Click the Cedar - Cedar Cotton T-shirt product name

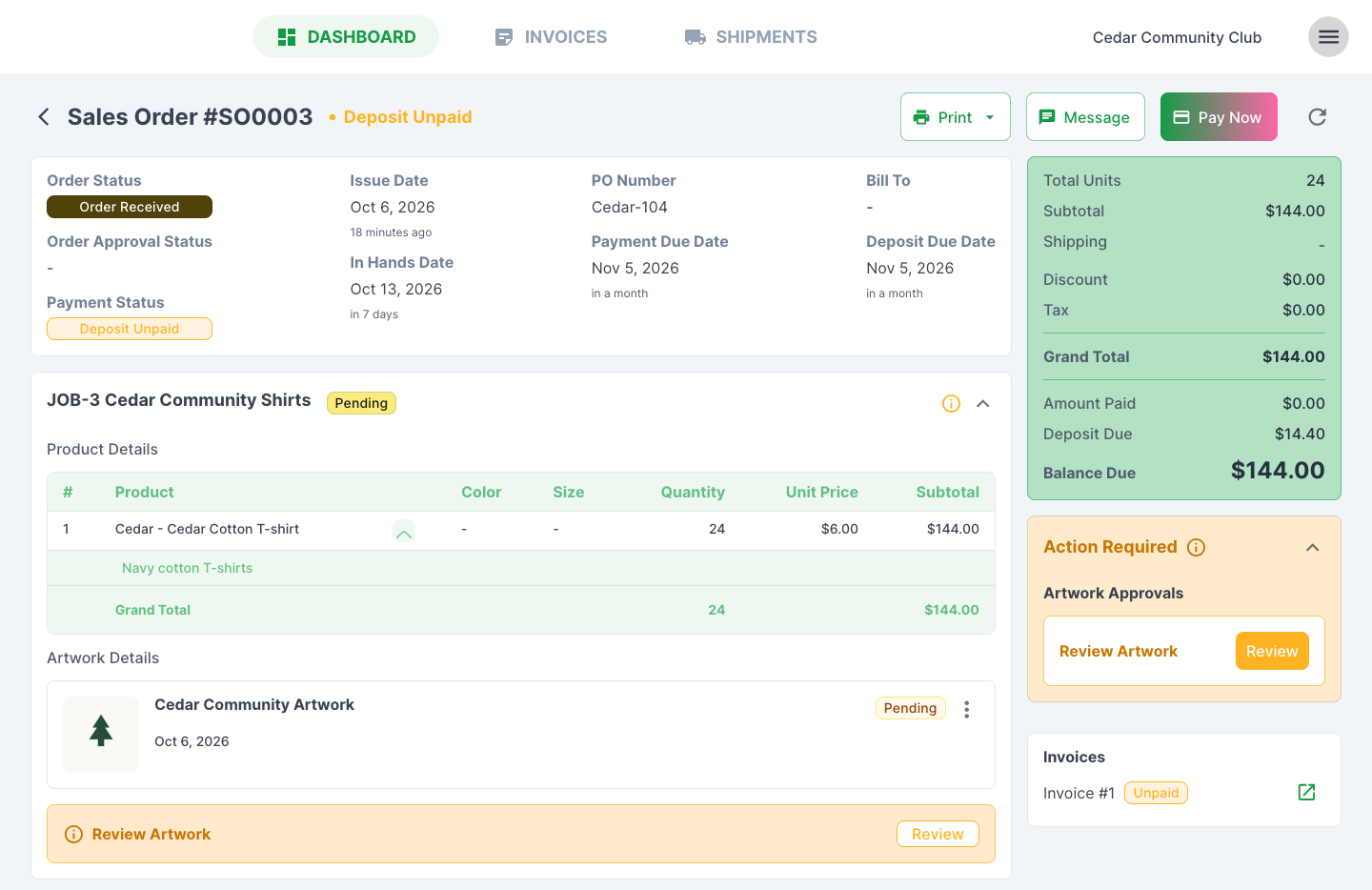coord(207,529)
